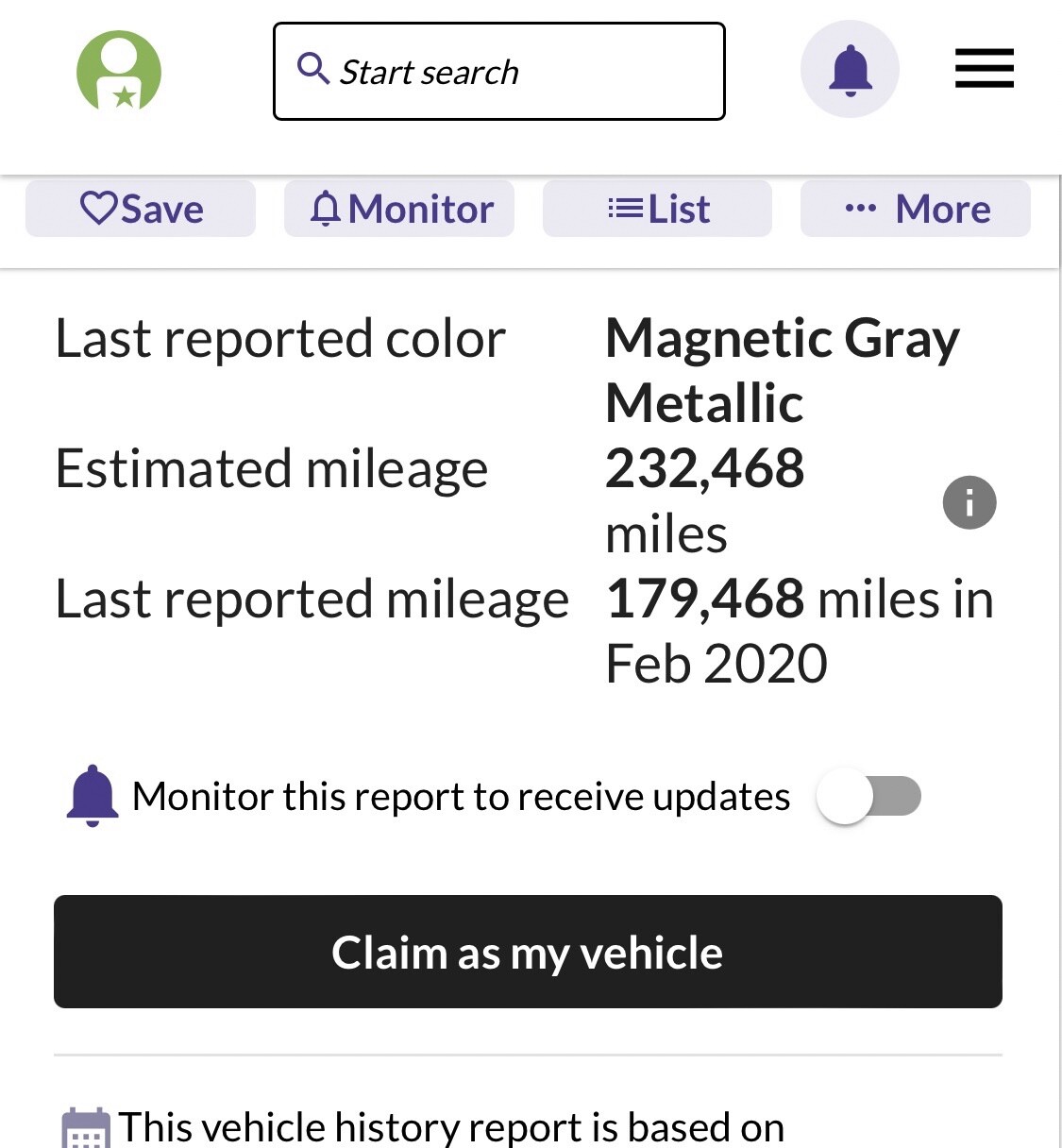Screen dimensions: 1062x1148
Task: Save the vehicle with the heart Save button
Action: point(141,209)
